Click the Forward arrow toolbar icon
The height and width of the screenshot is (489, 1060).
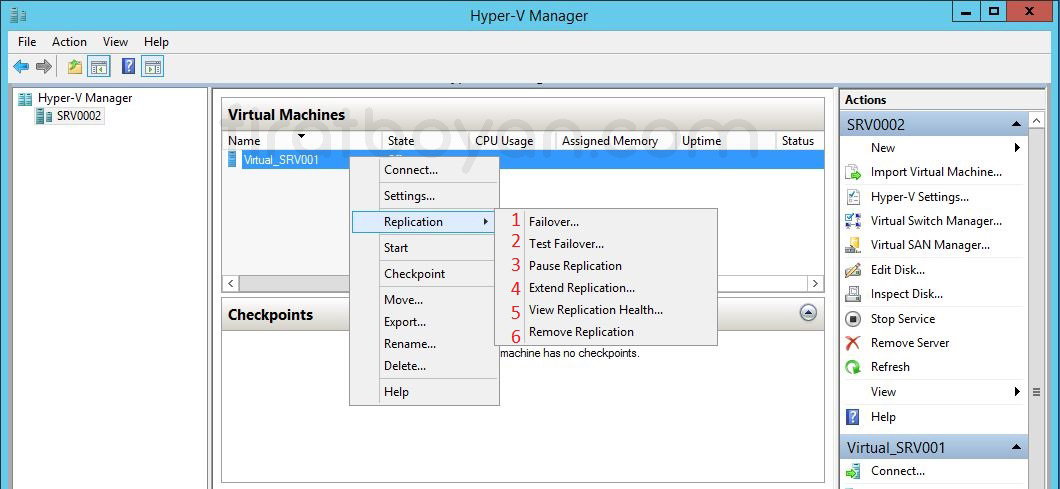[x=44, y=66]
